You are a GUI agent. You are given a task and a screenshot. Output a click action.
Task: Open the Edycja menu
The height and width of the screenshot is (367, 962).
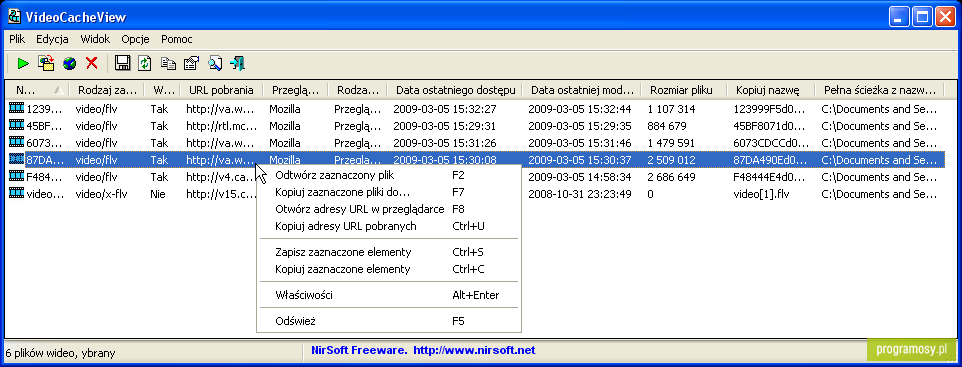[52, 39]
